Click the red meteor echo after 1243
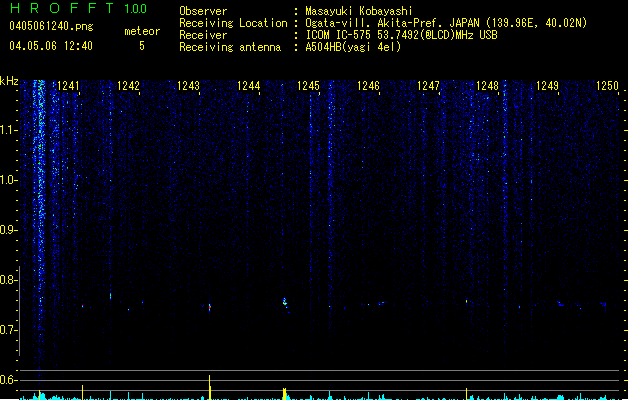This screenshot has height=400, width=629. (x=209, y=307)
